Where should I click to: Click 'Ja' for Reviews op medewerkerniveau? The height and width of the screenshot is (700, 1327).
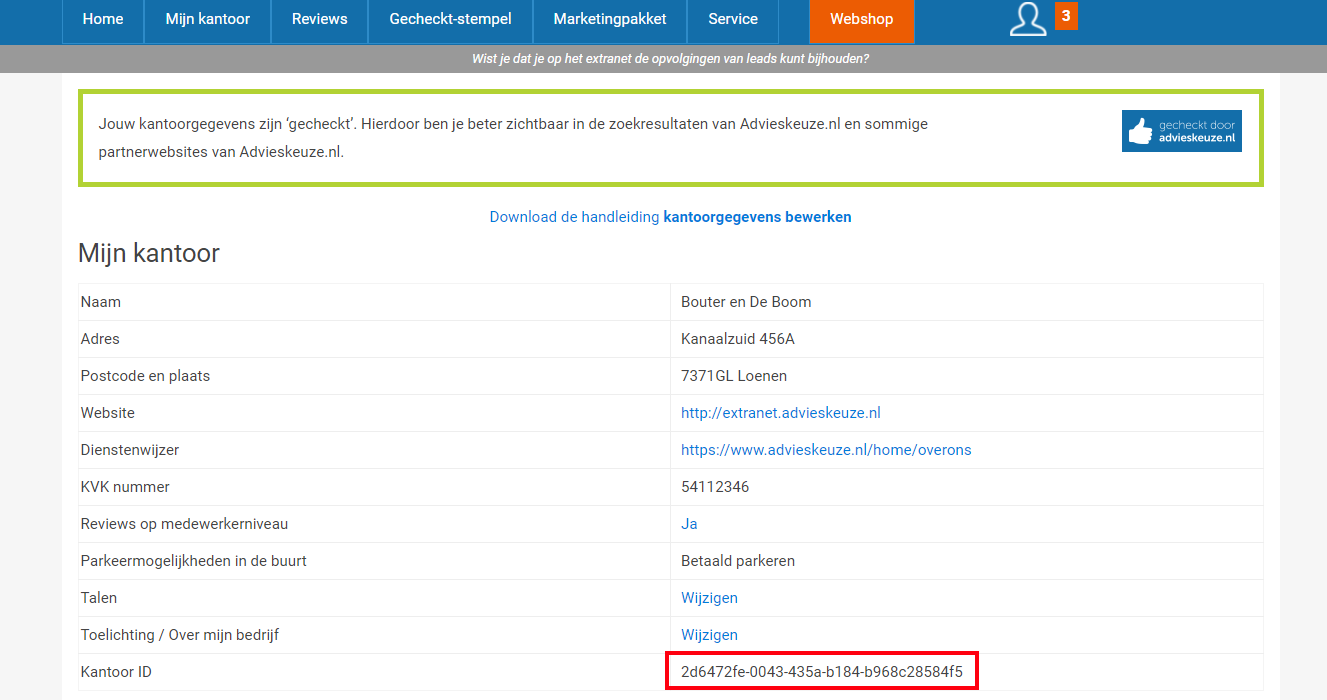coord(689,524)
